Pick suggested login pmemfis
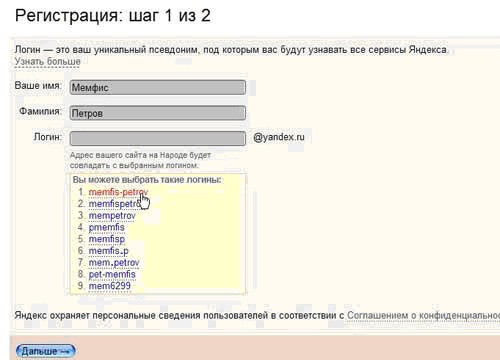500x360 pixels. click(106, 227)
